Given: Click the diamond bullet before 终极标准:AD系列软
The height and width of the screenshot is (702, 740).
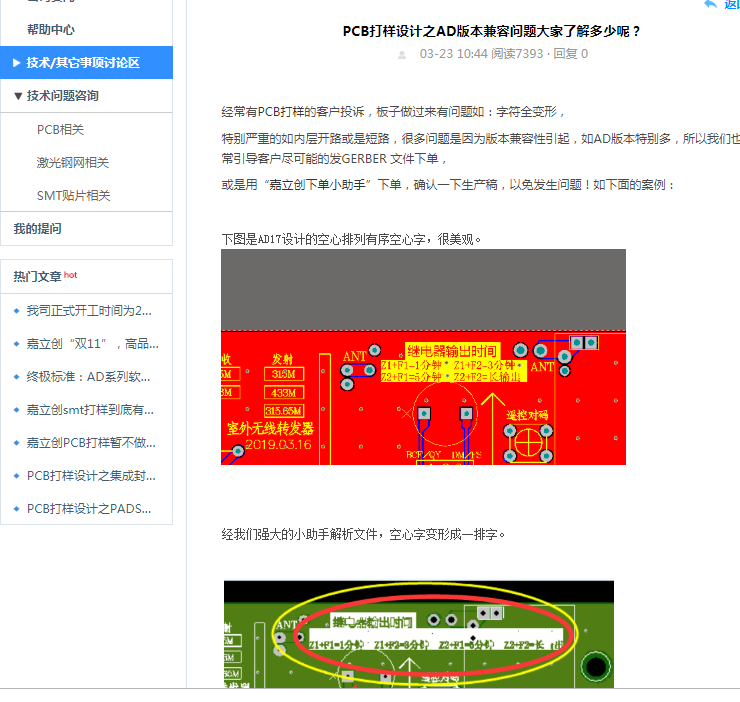Looking at the screenshot, I should coord(16,377).
